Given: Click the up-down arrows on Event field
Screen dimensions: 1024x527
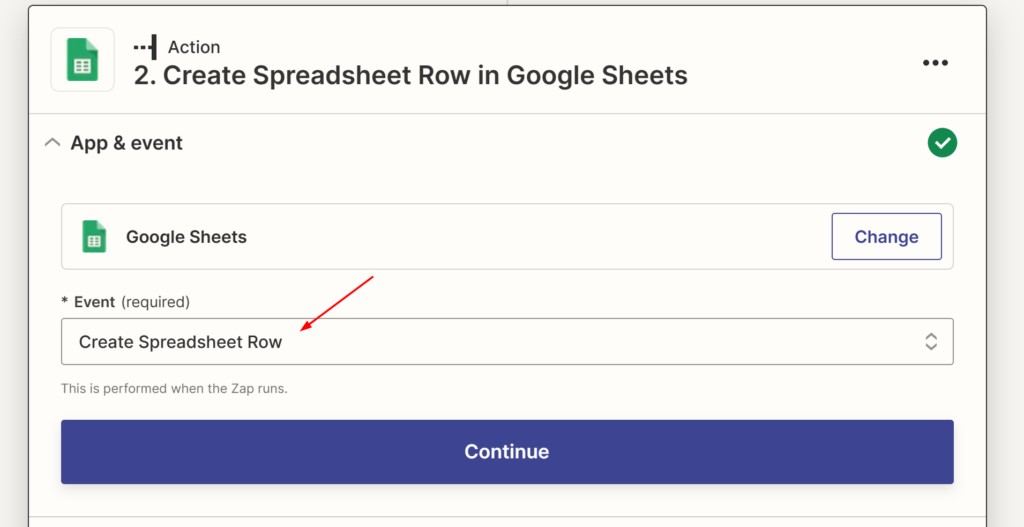Looking at the screenshot, I should point(931,342).
